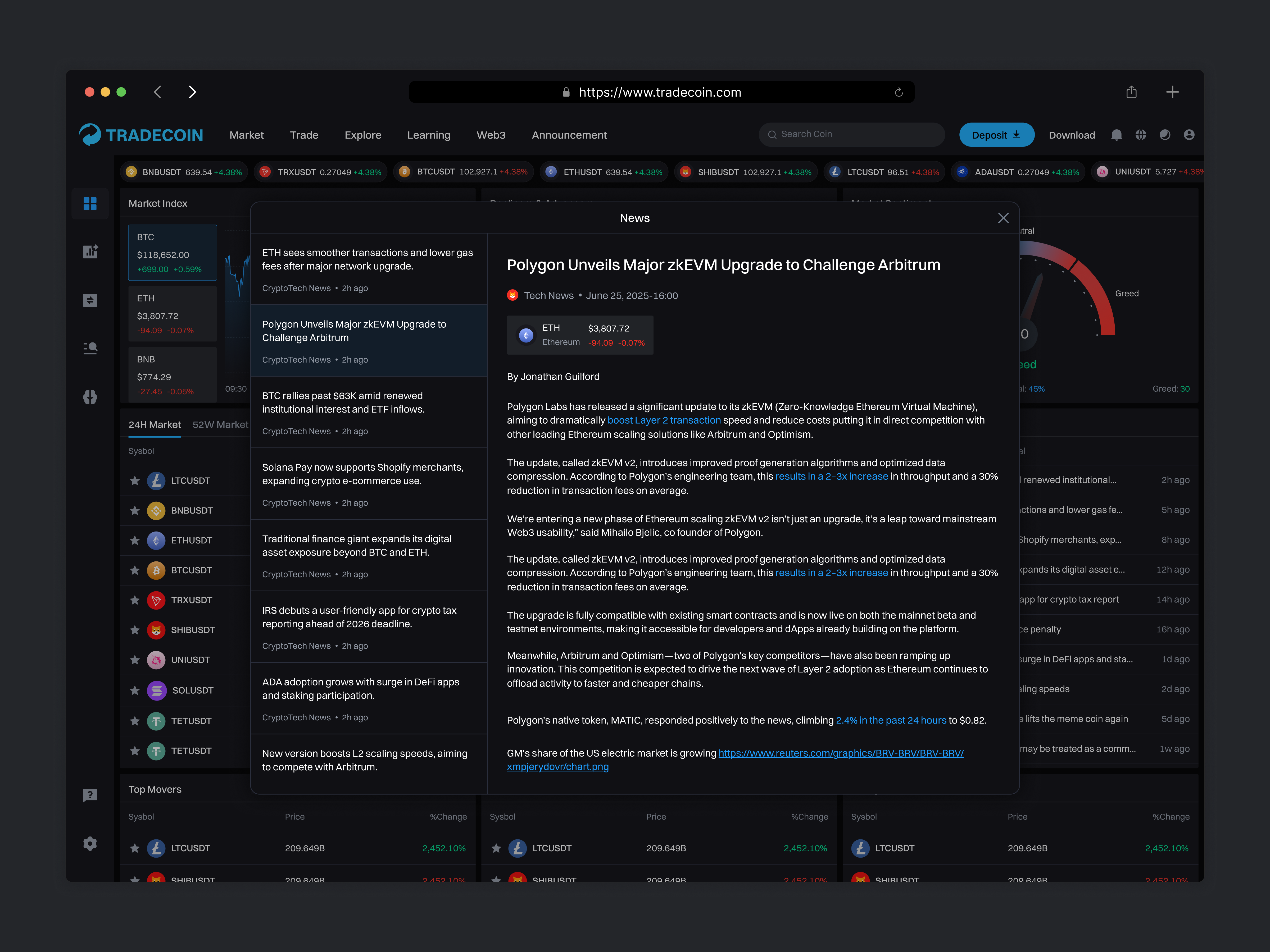Star the SOLUSDT market row
1270x952 pixels.
(x=135, y=690)
